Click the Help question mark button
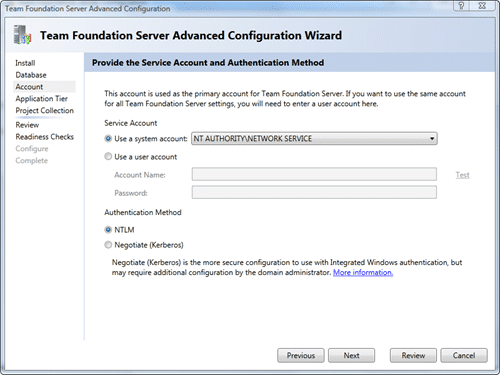Image resolution: width=500 pixels, height=375 pixels. tap(461, 6)
